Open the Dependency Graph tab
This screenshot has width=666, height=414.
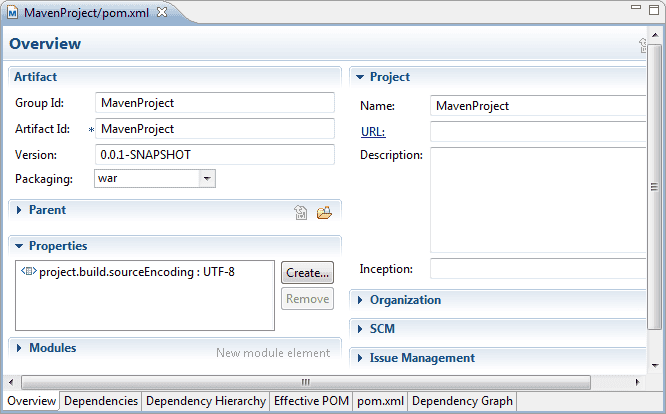pos(462,401)
